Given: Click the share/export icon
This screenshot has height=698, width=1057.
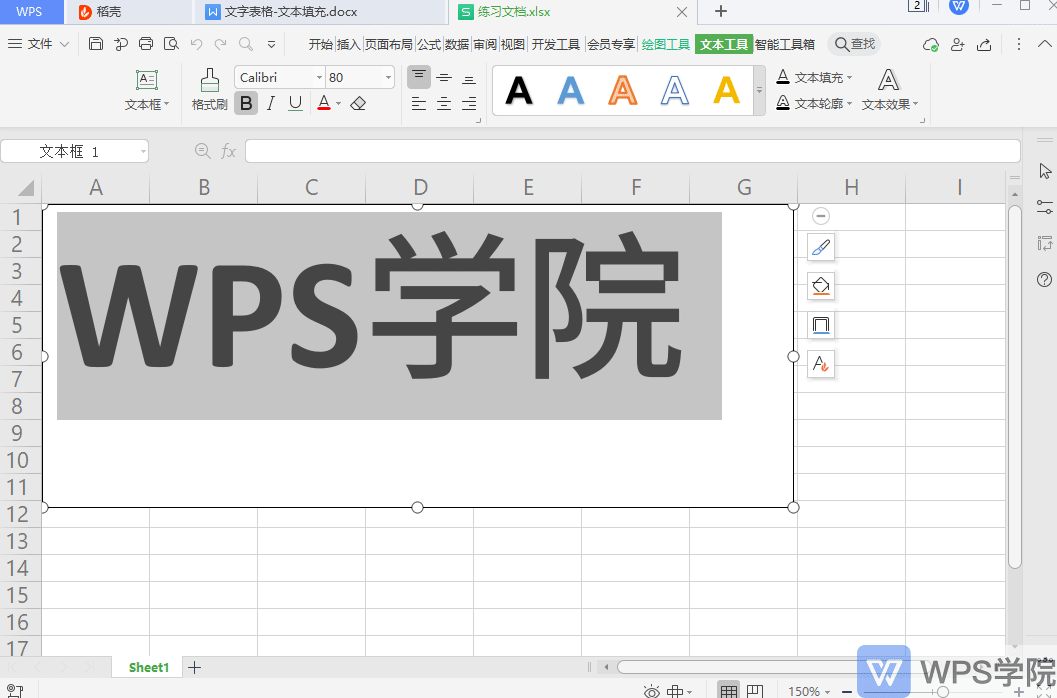Looking at the screenshot, I should 984,45.
